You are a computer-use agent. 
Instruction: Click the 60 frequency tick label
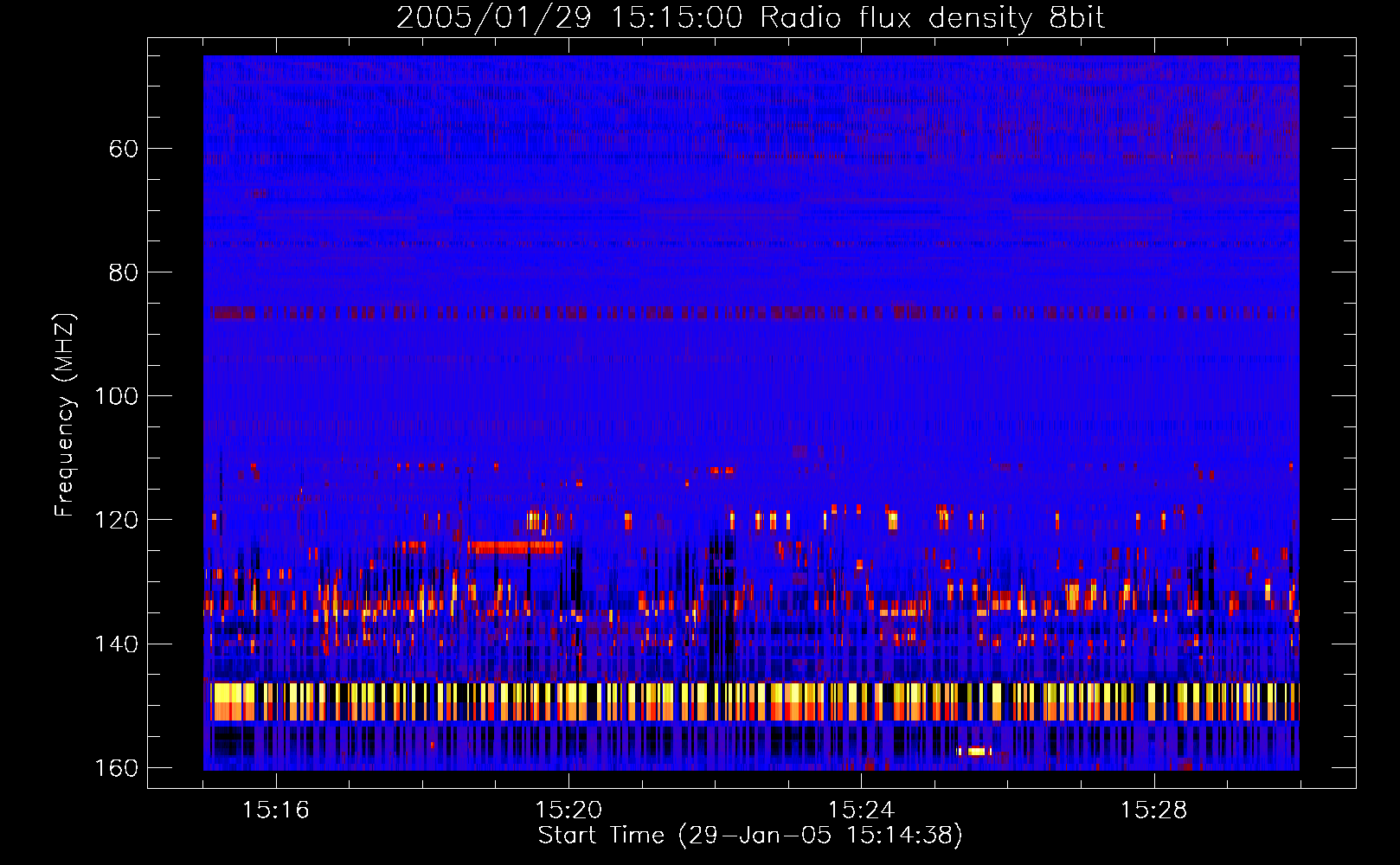pyautogui.click(x=124, y=149)
